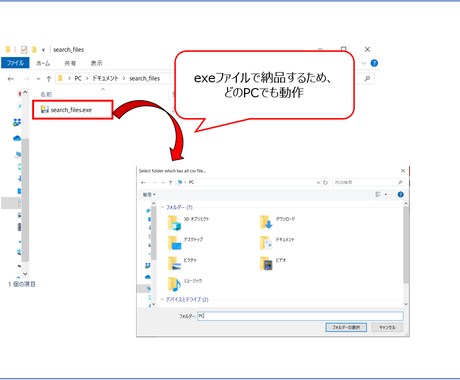Open the ファイル ribbon tab
460x380 pixels.
pos(15,63)
